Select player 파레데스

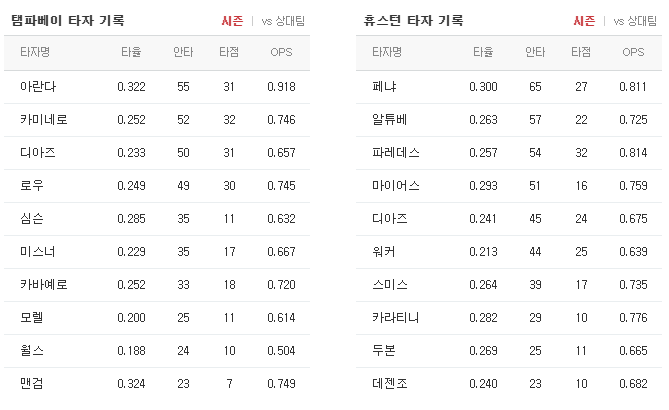(395, 153)
